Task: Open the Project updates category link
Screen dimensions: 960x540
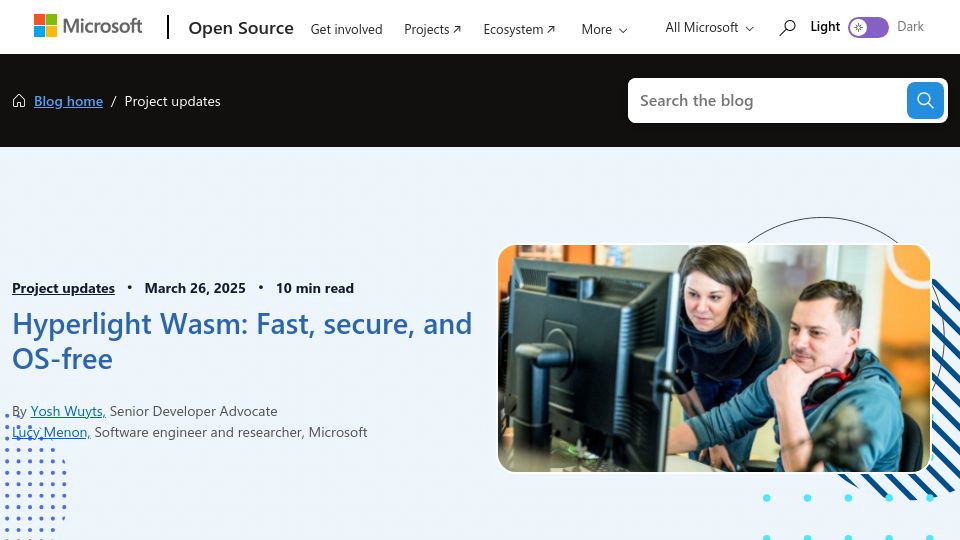Action: click(x=64, y=288)
